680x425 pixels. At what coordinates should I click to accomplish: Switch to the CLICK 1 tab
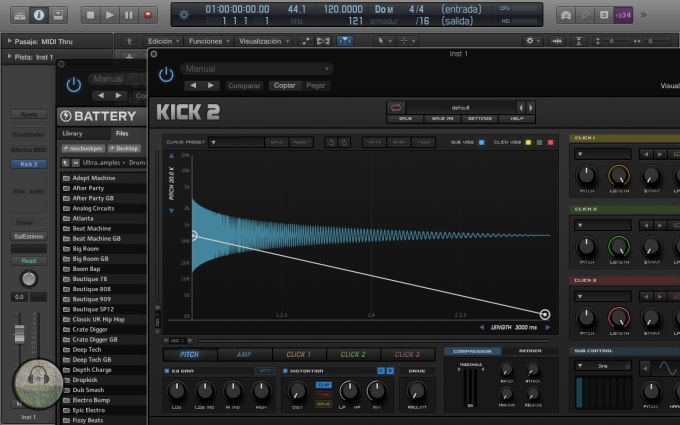(x=299, y=354)
